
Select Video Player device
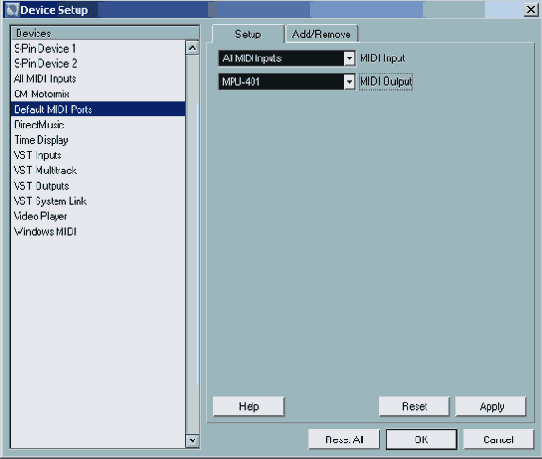[98, 216]
